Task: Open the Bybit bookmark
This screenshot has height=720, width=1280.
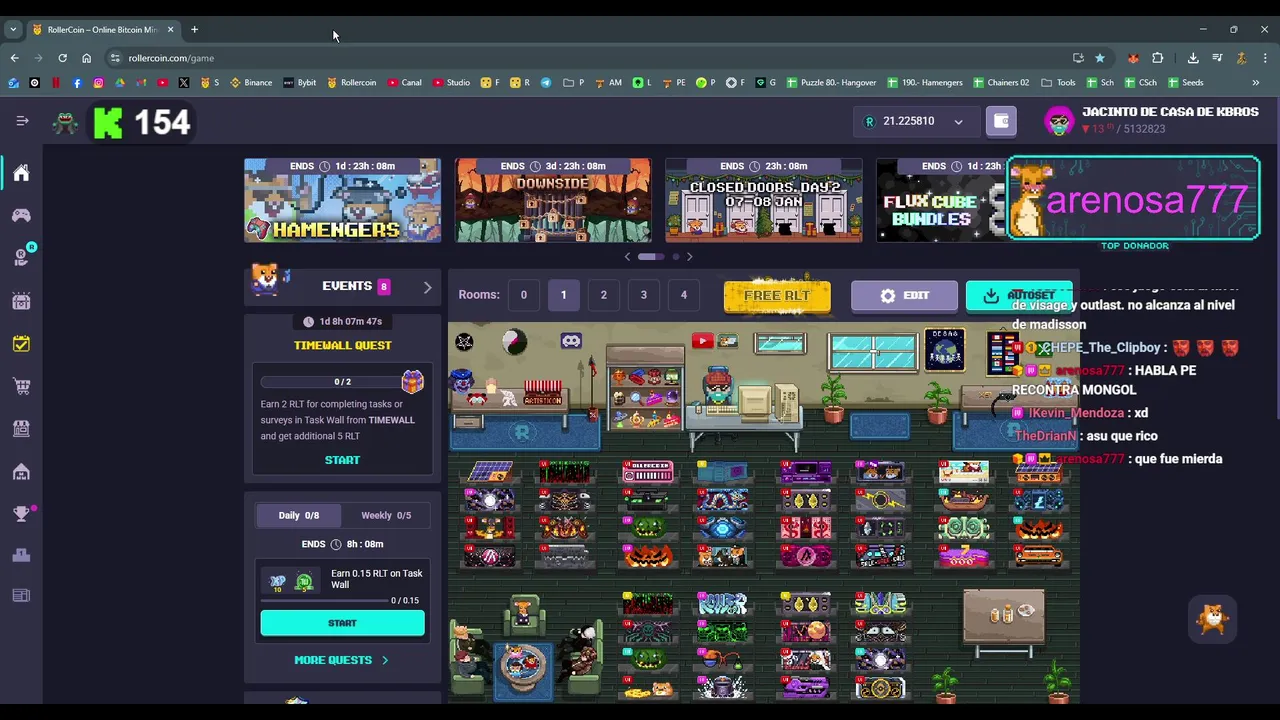Action: point(300,82)
